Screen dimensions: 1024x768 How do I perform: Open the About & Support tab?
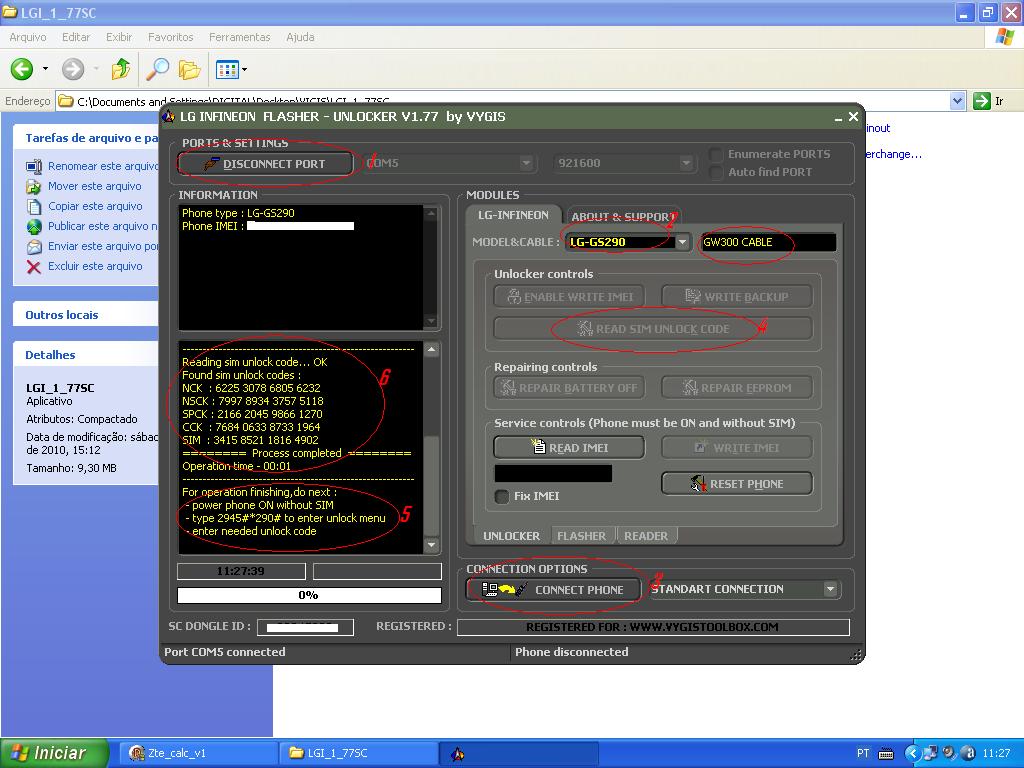click(622, 216)
